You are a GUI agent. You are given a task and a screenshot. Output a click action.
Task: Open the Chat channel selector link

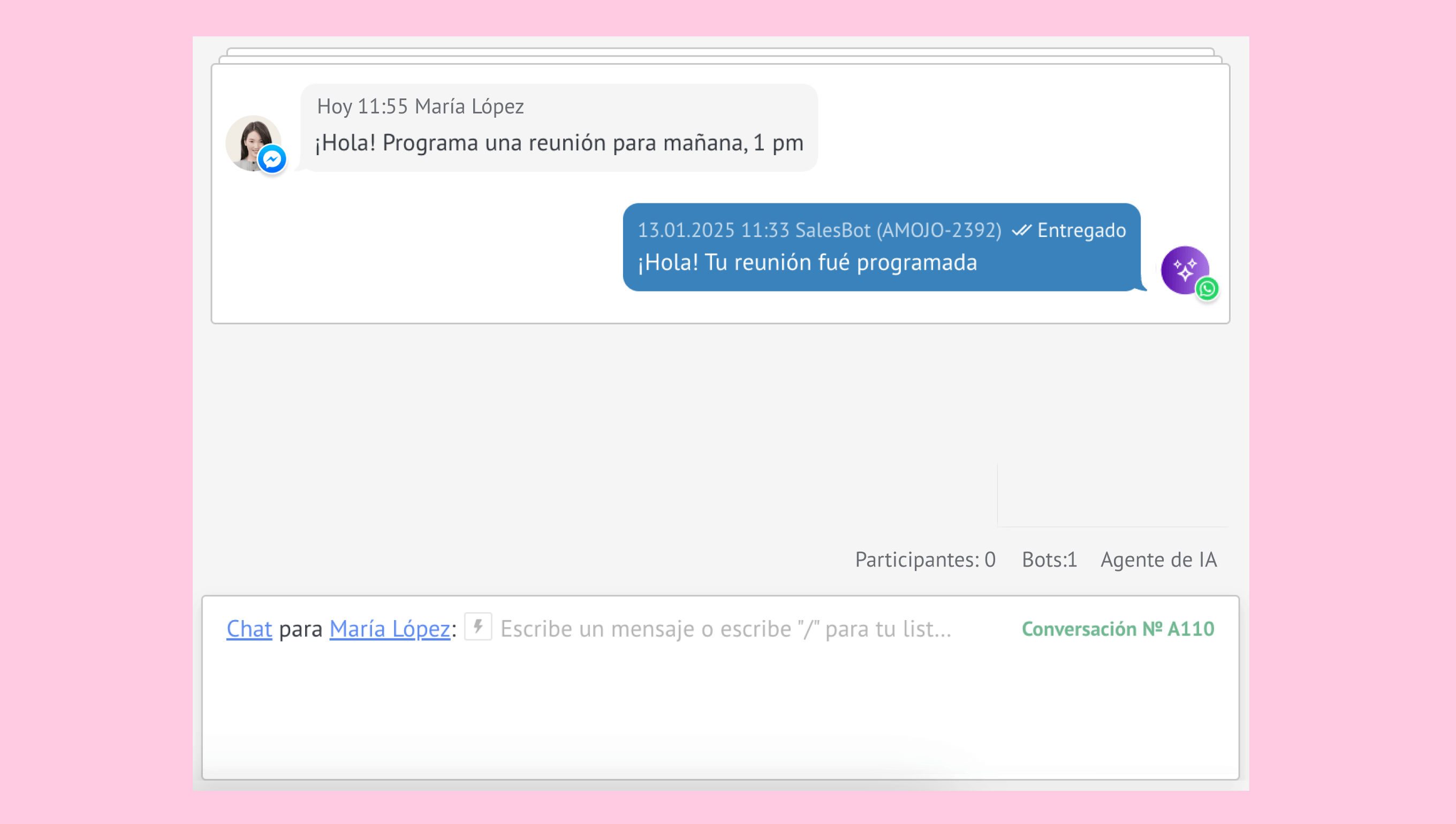249,629
